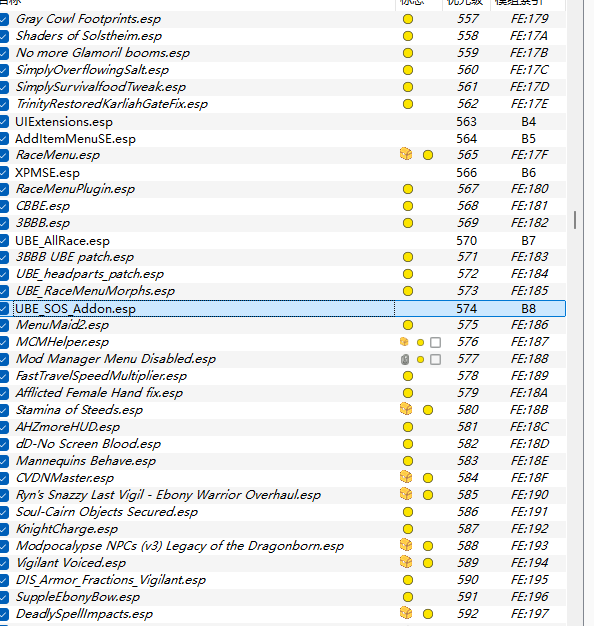Select DeadlySpellImpacts.esp plugin name
Image resolution: width=594 pixels, height=626 pixels.
pyautogui.click(x=84, y=614)
